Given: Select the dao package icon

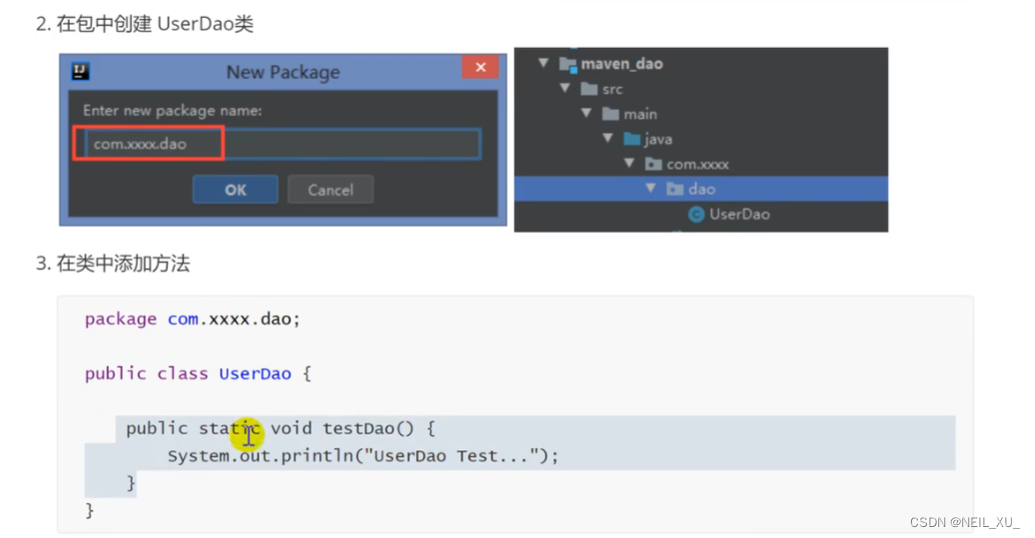Looking at the screenshot, I should pyautogui.click(x=675, y=189).
